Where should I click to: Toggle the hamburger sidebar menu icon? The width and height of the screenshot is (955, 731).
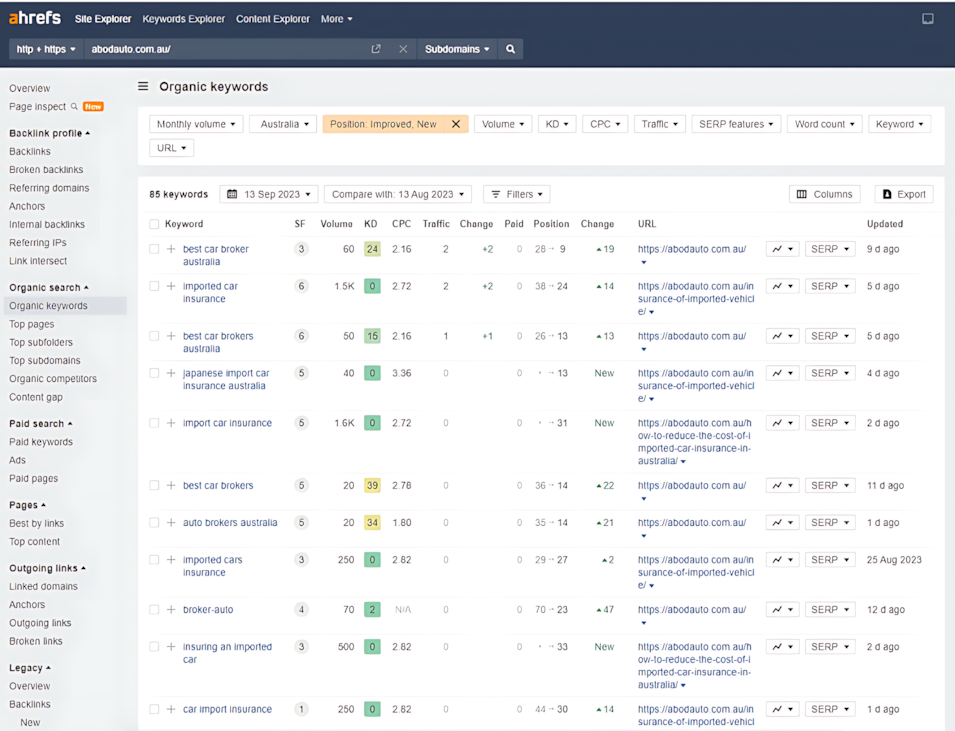click(x=143, y=87)
